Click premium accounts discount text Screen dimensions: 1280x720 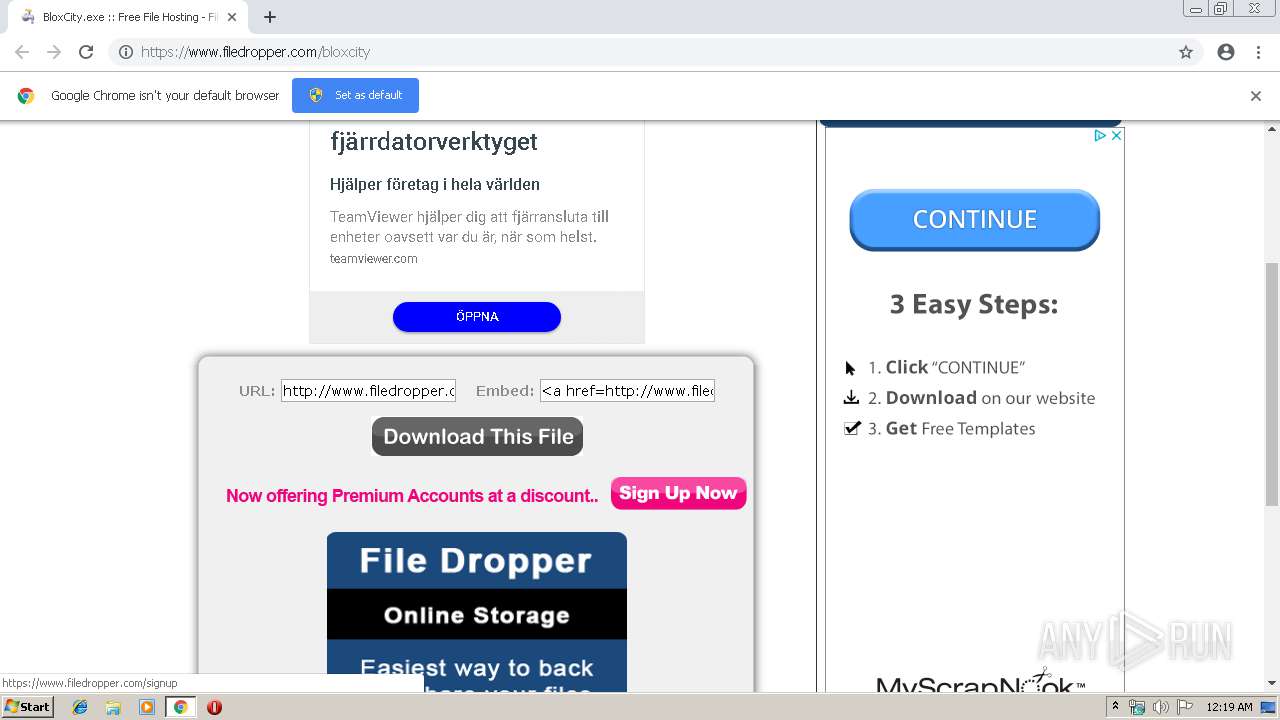click(412, 496)
